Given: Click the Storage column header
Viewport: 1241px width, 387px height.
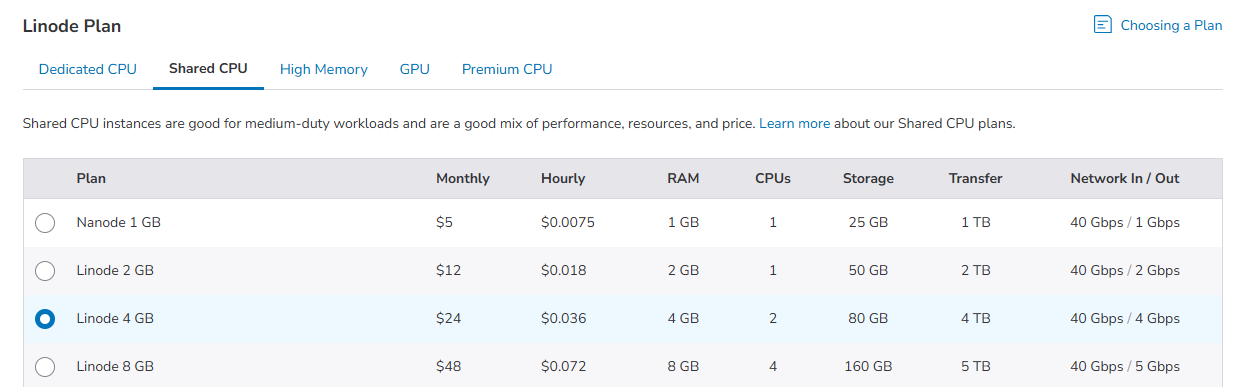Looking at the screenshot, I should [868, 178].
